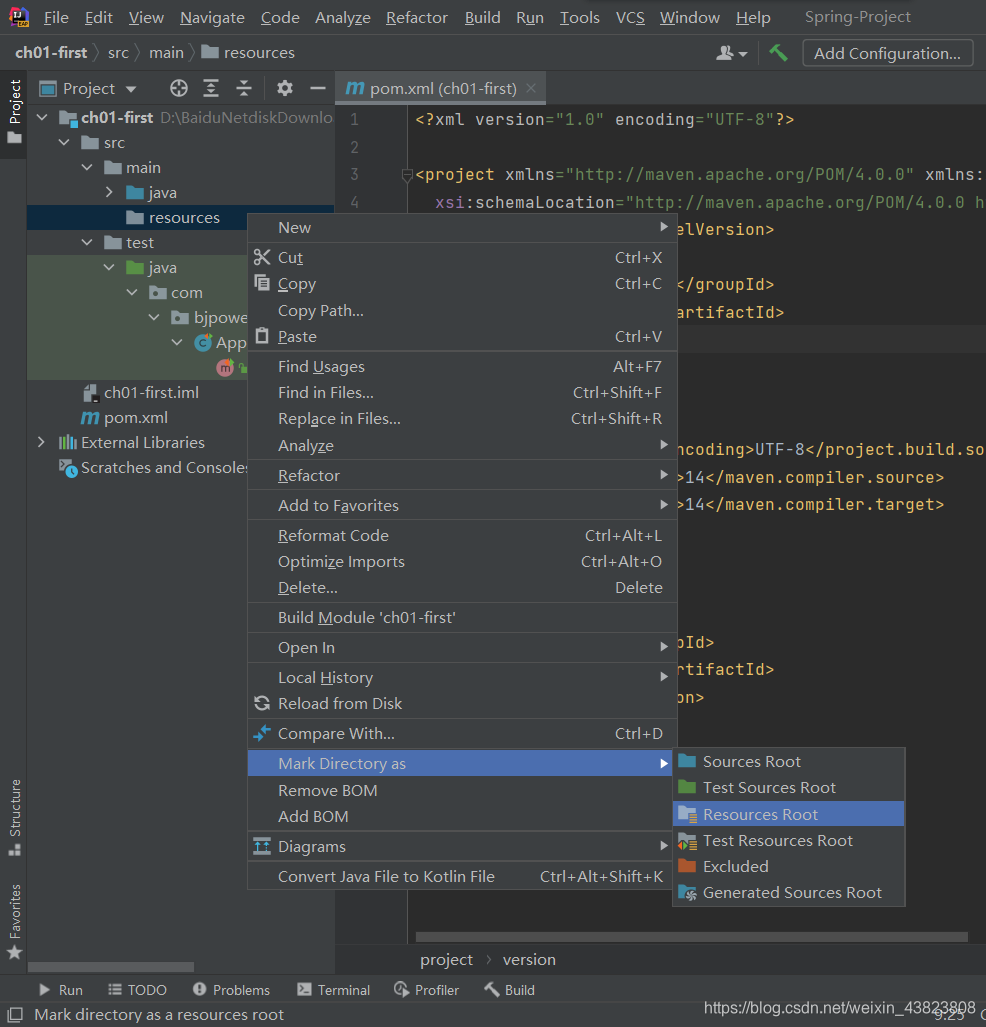Select Resources Root from submenu

pyautogui.click(x=760, y=814)
